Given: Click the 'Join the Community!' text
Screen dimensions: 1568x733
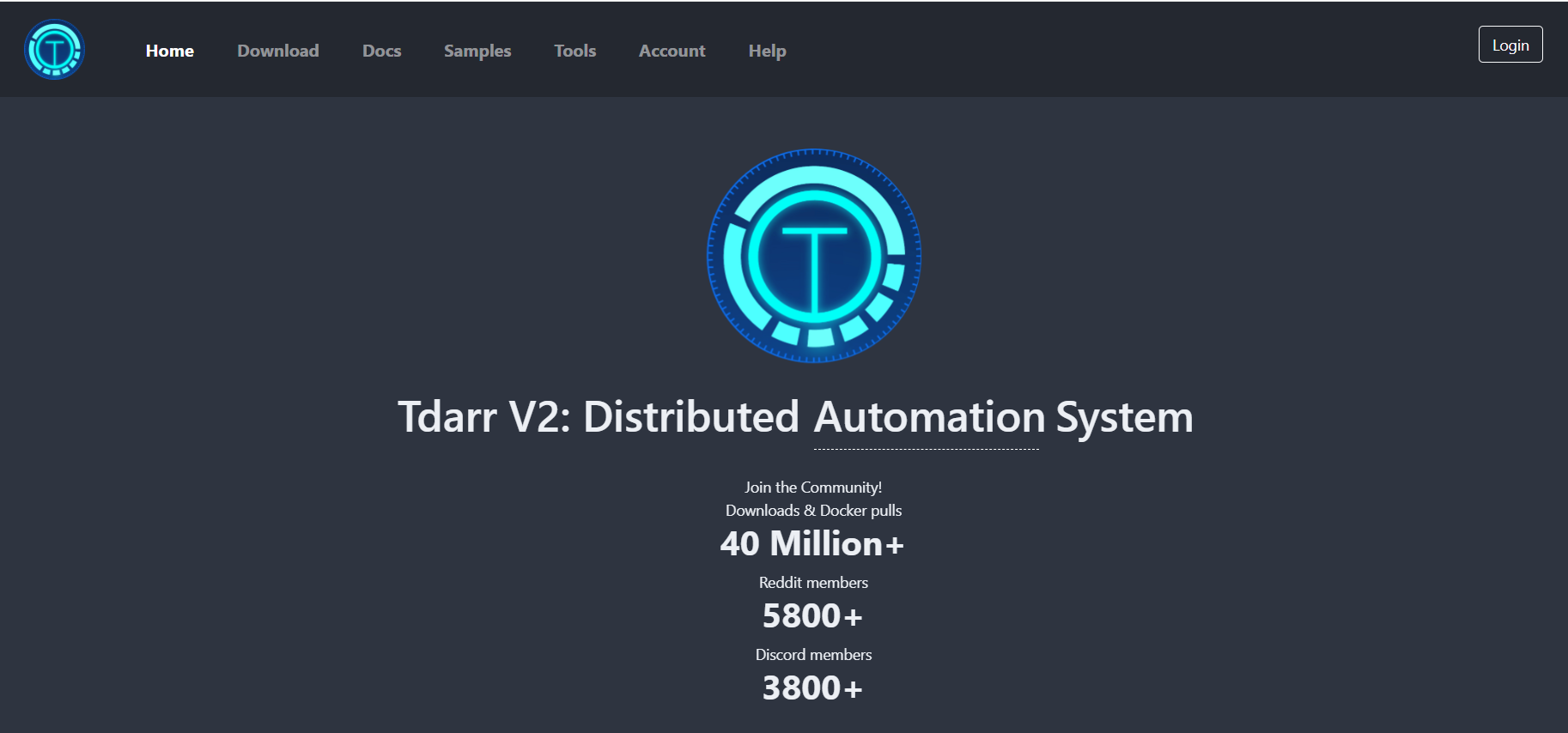Looking at the screenshot, I should pyautogui.click(x=813, y=488).
